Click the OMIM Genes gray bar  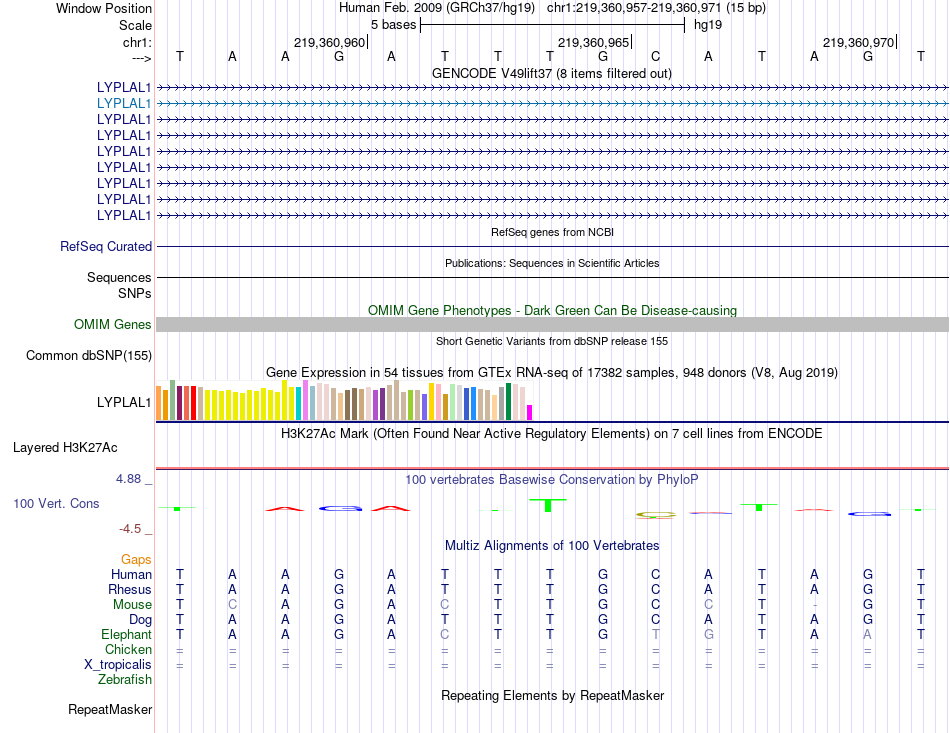552,325
